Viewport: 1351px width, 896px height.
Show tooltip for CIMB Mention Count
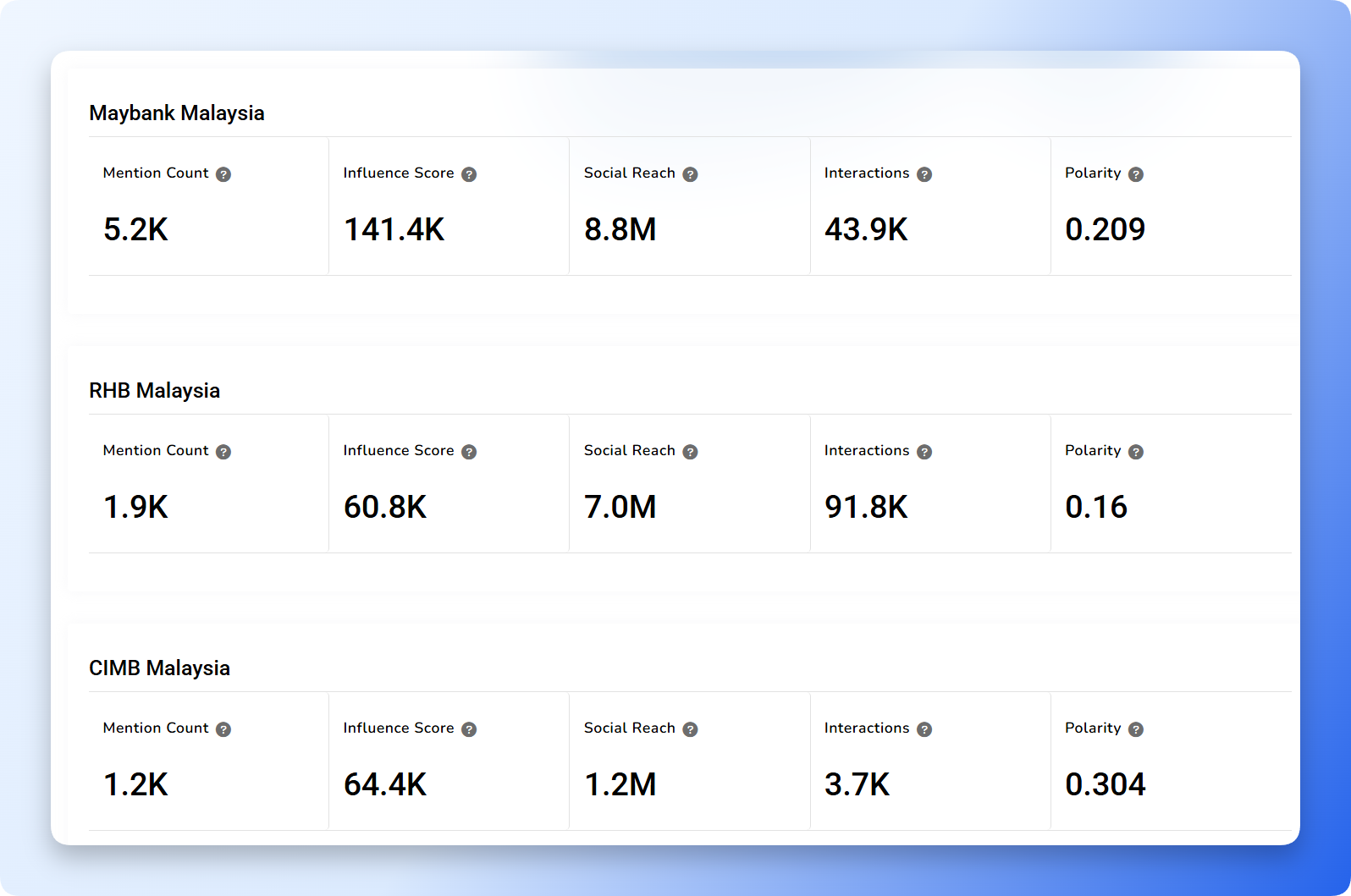pyautogui.click(x=223, y=729)
